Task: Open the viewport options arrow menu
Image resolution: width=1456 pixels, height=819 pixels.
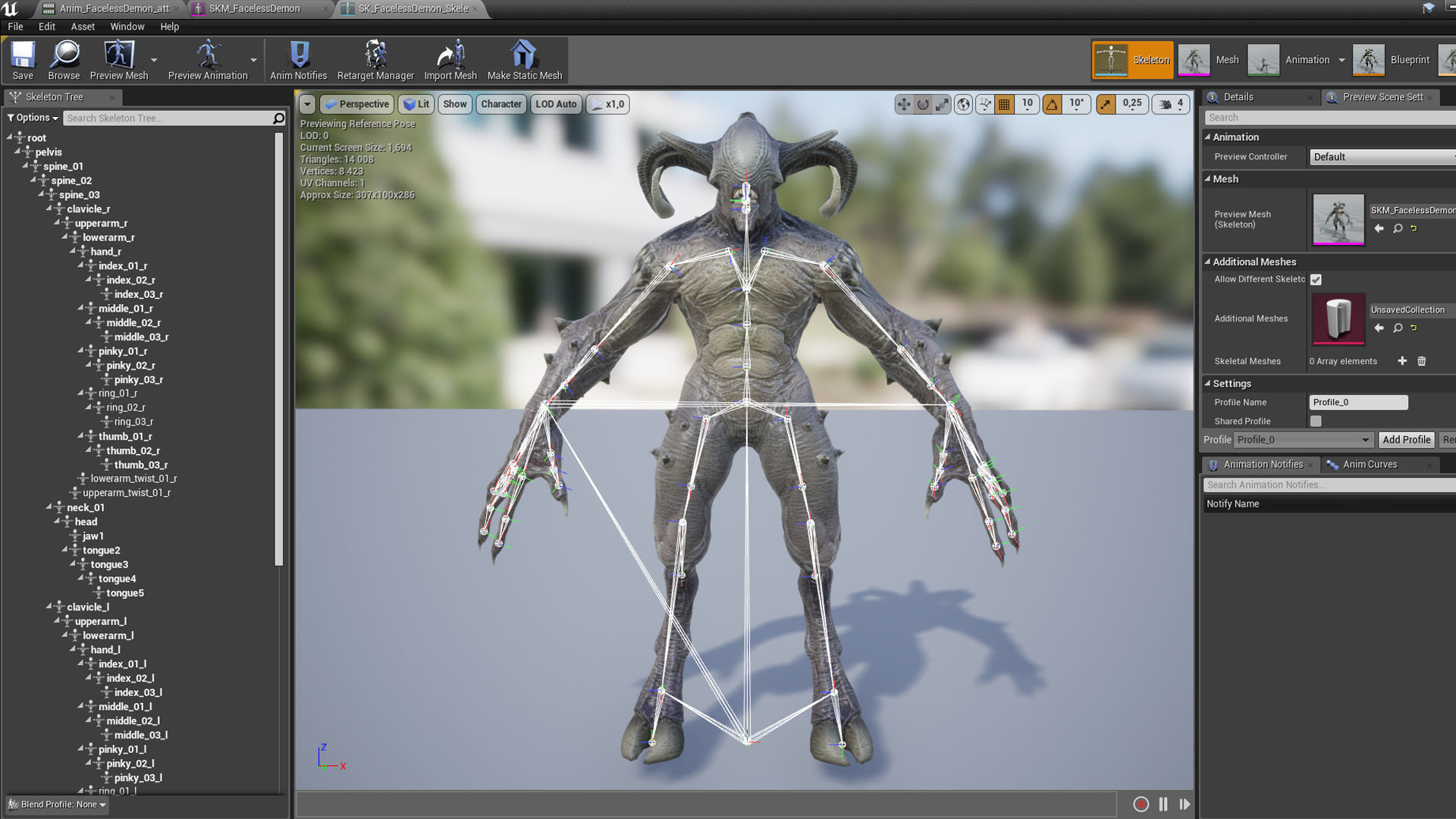Action: point(307,105)
